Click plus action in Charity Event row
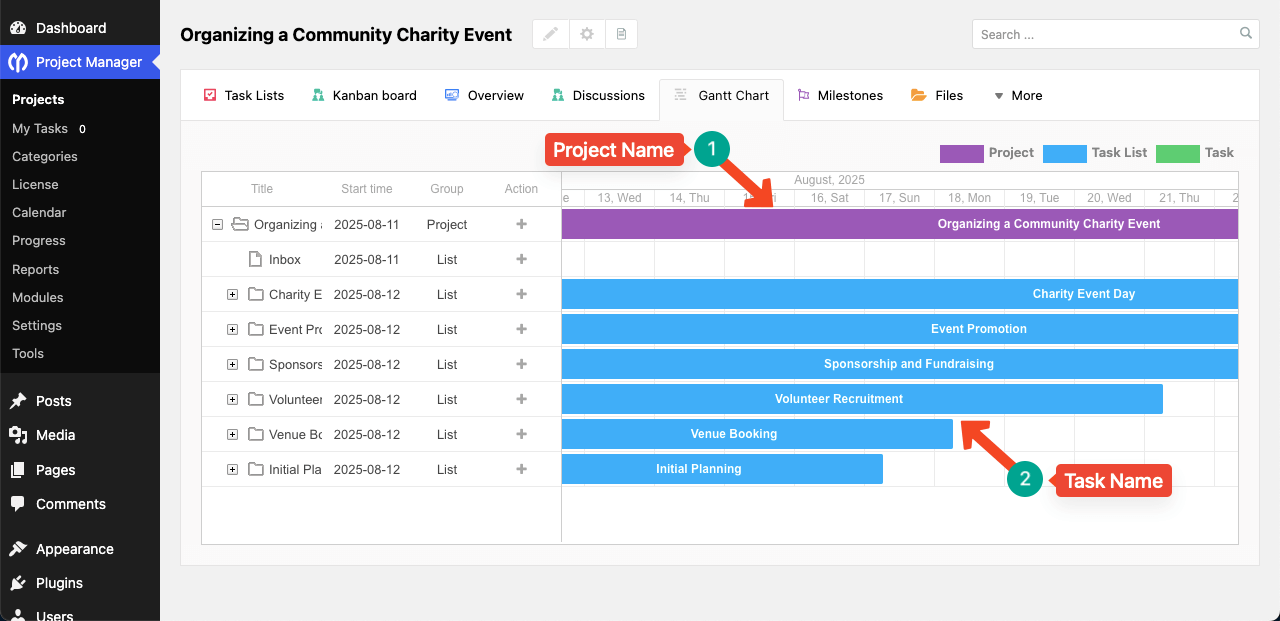Screen dimensions: 1280x621 (521, 294)
